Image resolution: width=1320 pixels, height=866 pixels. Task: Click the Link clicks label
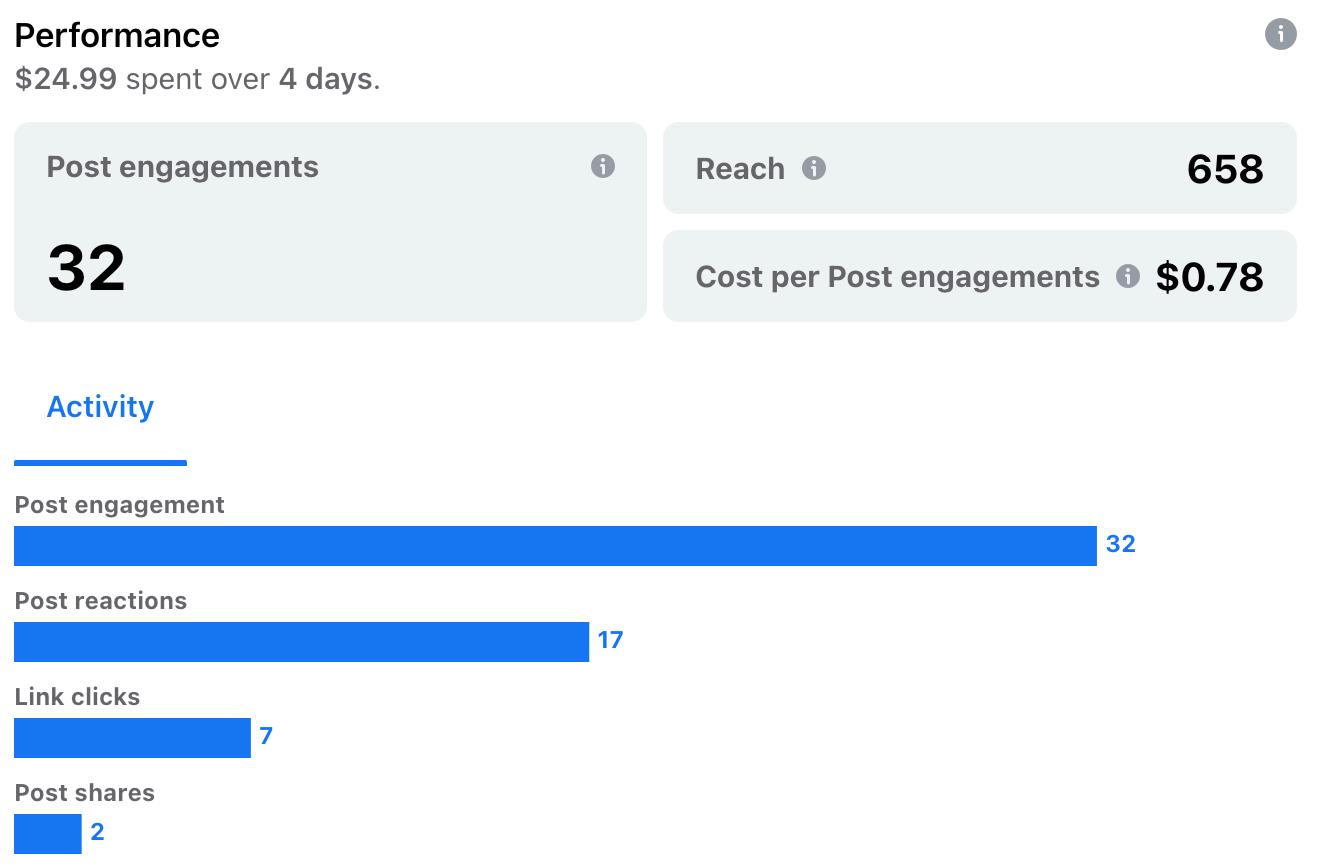point(77,697)
